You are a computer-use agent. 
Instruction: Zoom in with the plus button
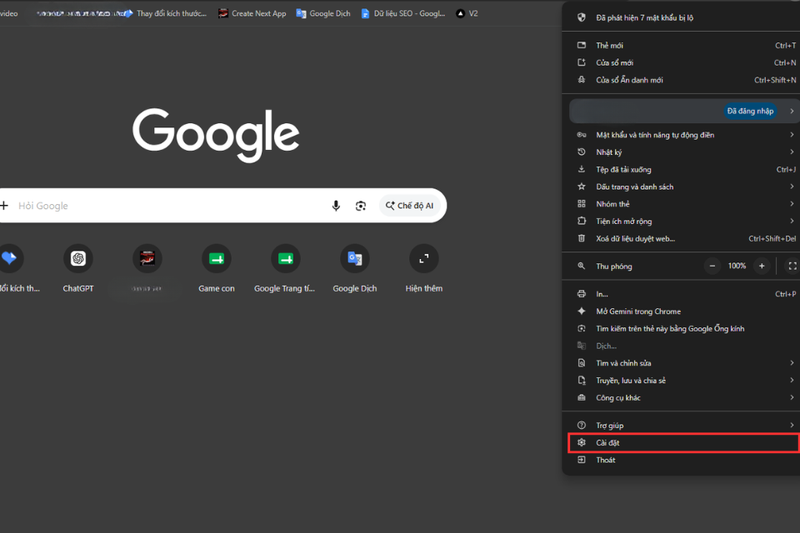click(762, 266)
